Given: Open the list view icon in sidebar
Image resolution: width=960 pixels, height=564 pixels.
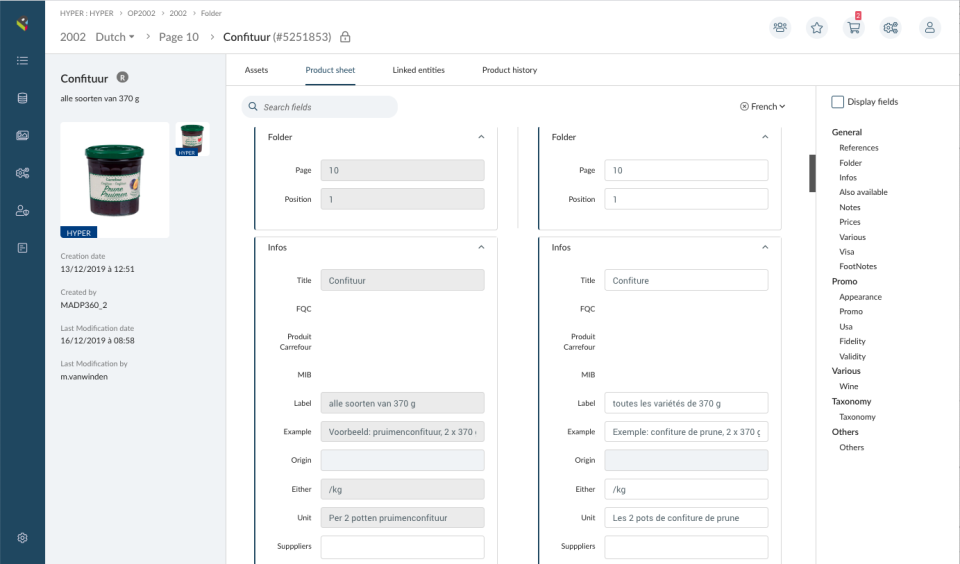Looking at the screenshot, I should (x=22, y=61).
